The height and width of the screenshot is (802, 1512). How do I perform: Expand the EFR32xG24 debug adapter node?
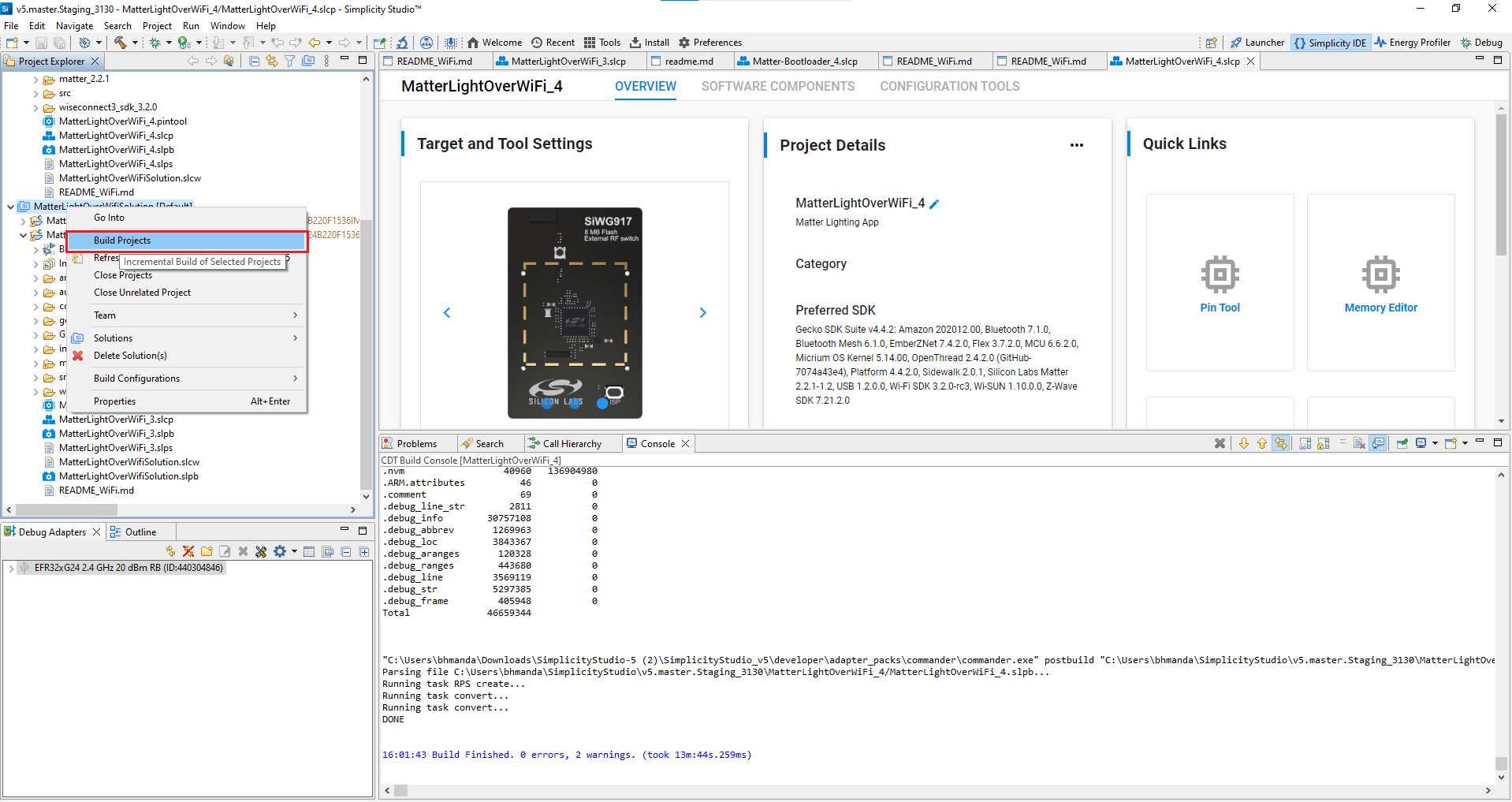point(11,569)
